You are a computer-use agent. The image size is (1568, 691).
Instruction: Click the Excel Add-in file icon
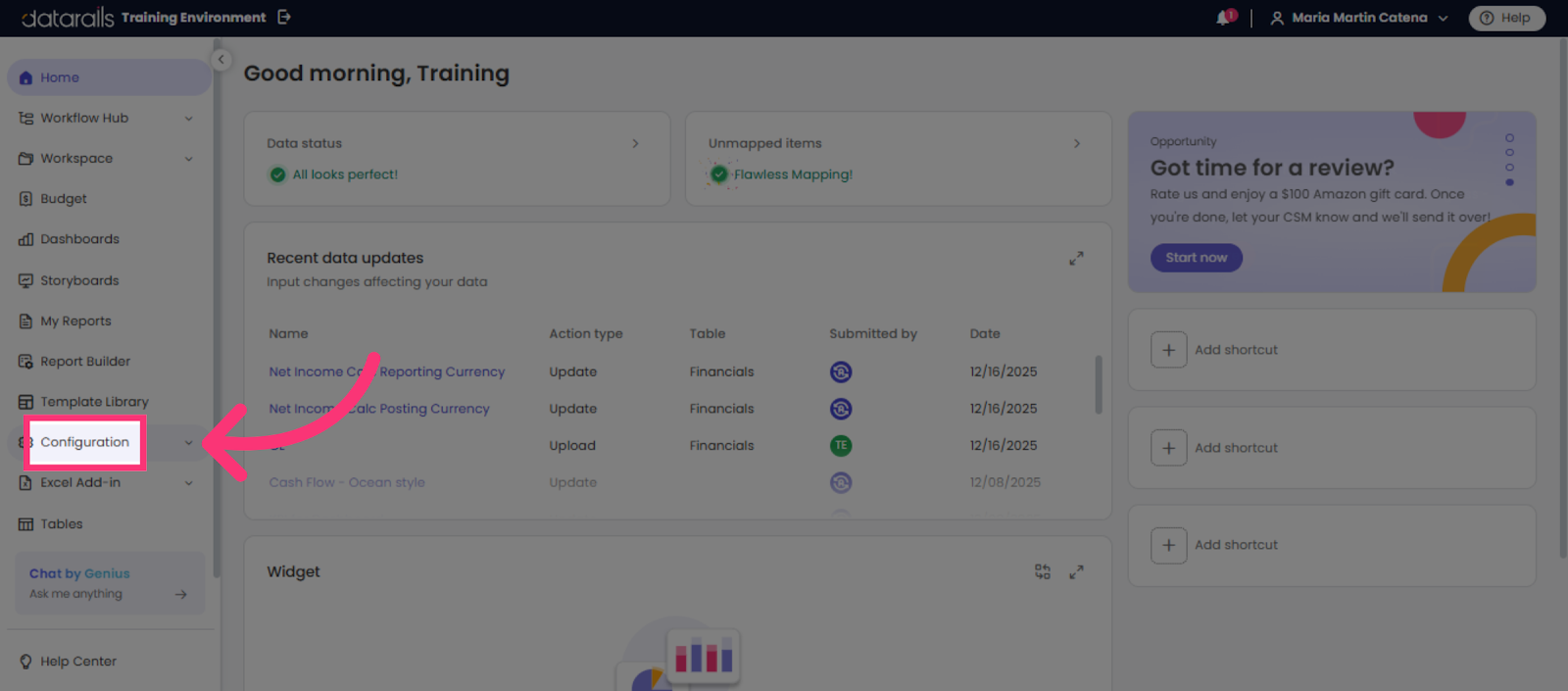25,482
